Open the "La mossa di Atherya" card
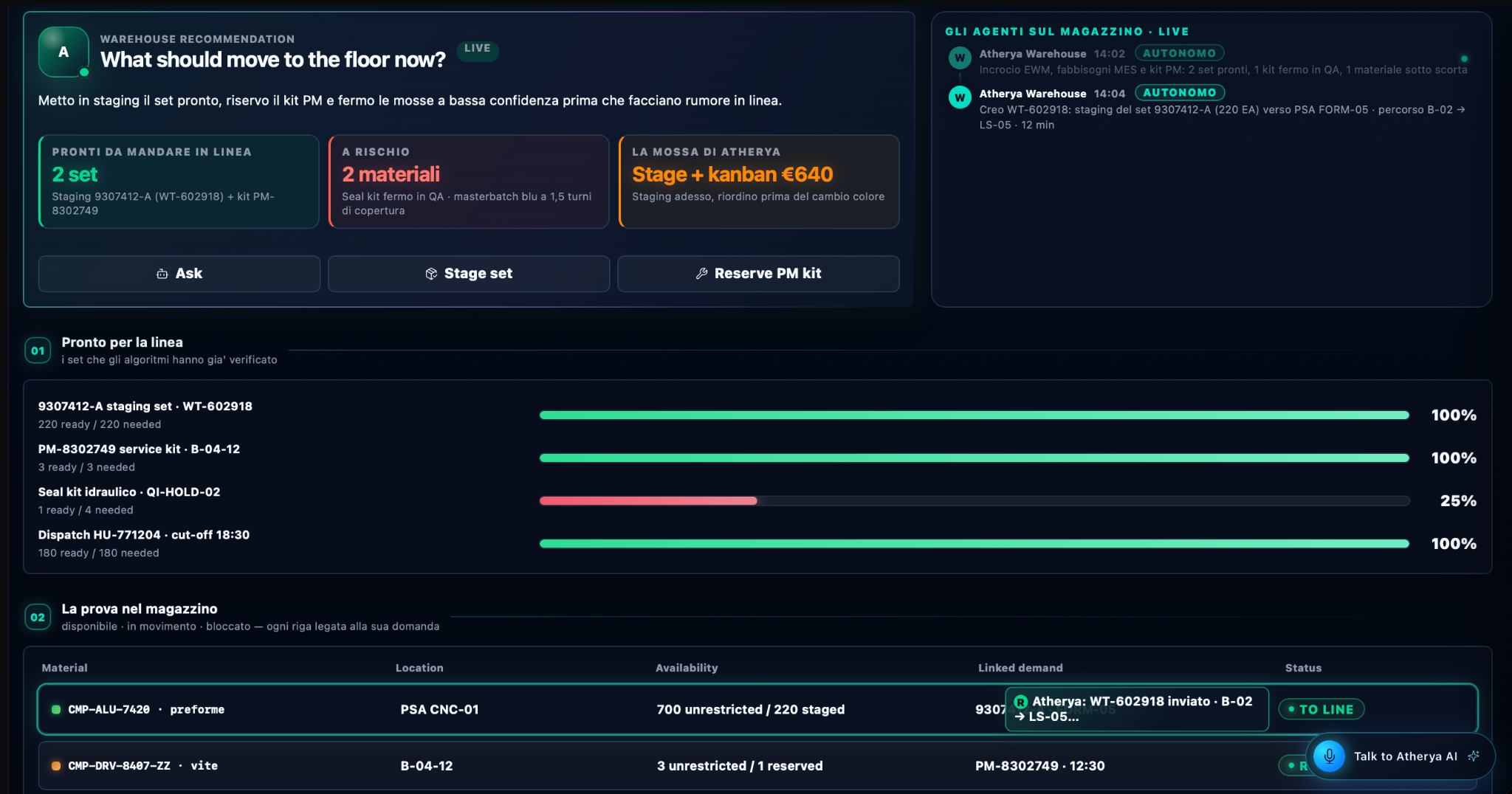 point(759,182)
